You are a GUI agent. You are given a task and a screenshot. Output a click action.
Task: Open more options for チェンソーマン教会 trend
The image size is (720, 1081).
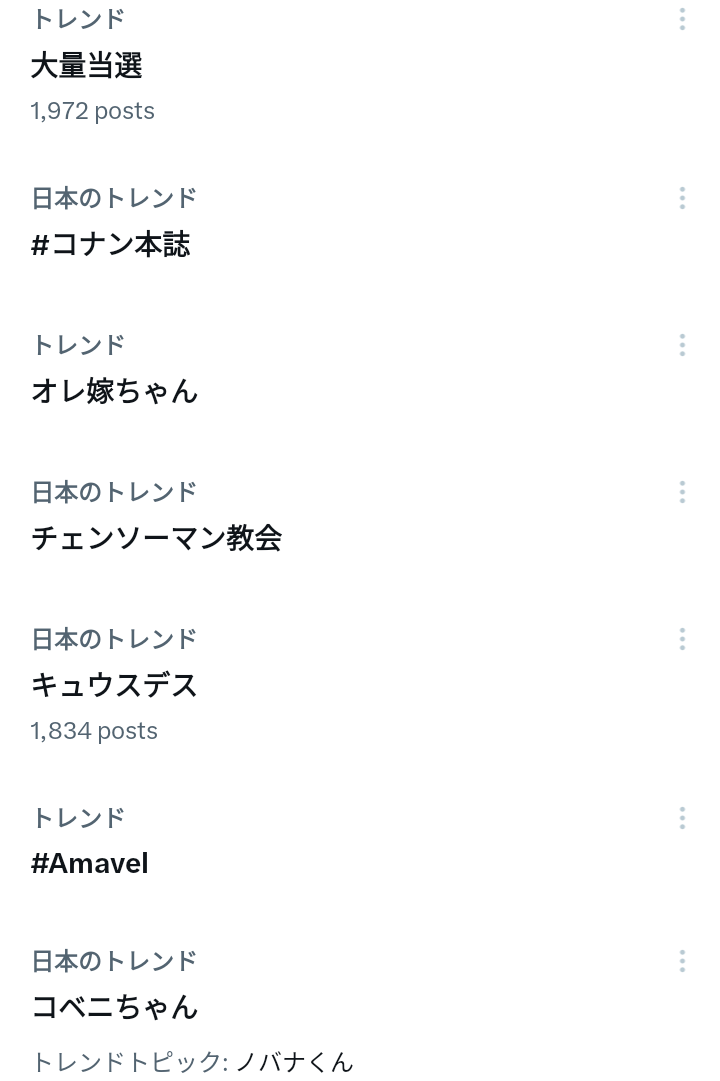click(682, 492)
